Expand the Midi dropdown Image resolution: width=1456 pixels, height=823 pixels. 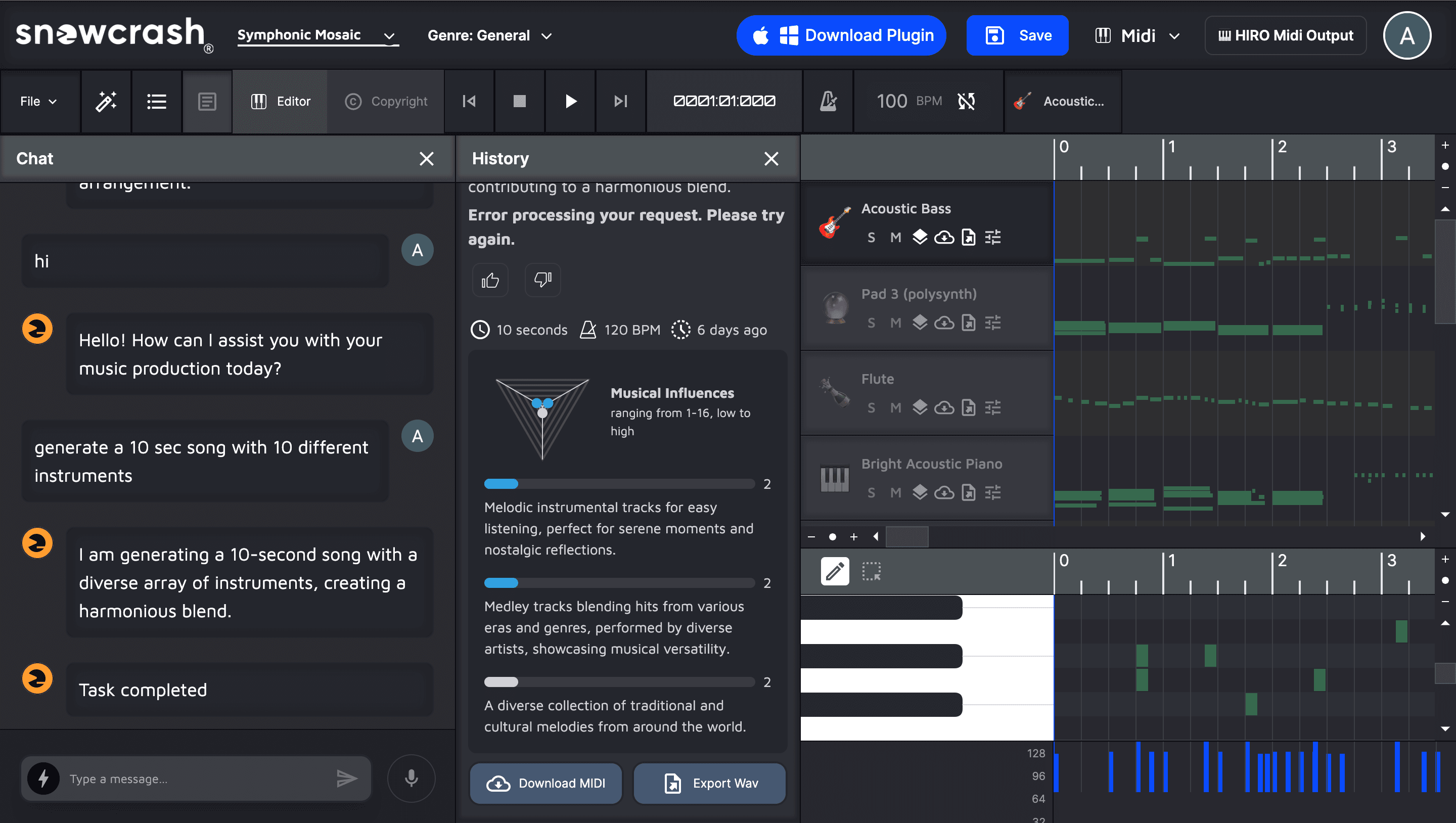pyautogui.click(x=1137, y=35)
